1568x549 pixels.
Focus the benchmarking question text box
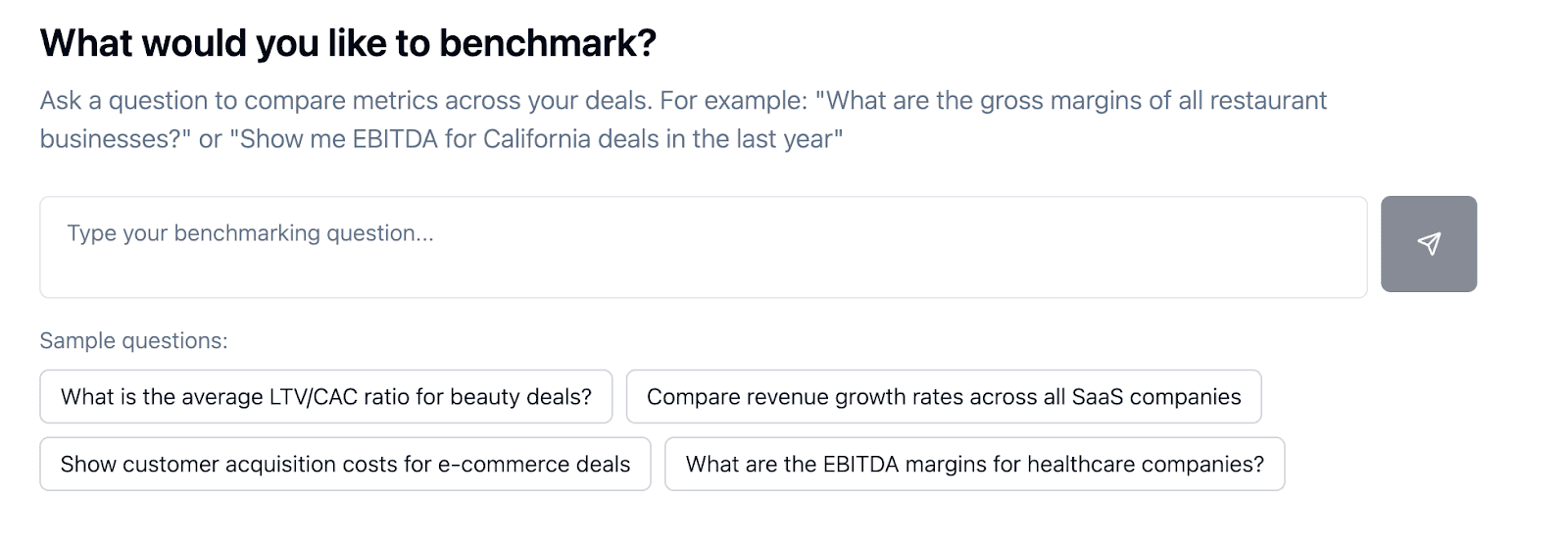(702, 247)
